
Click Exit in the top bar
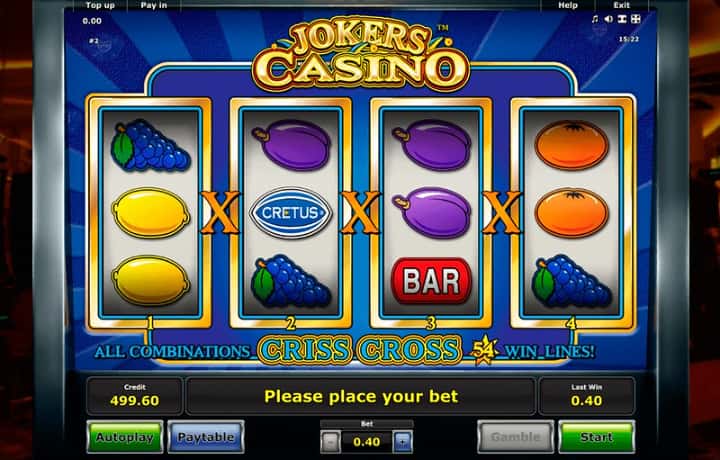click(x=621, y=6)
